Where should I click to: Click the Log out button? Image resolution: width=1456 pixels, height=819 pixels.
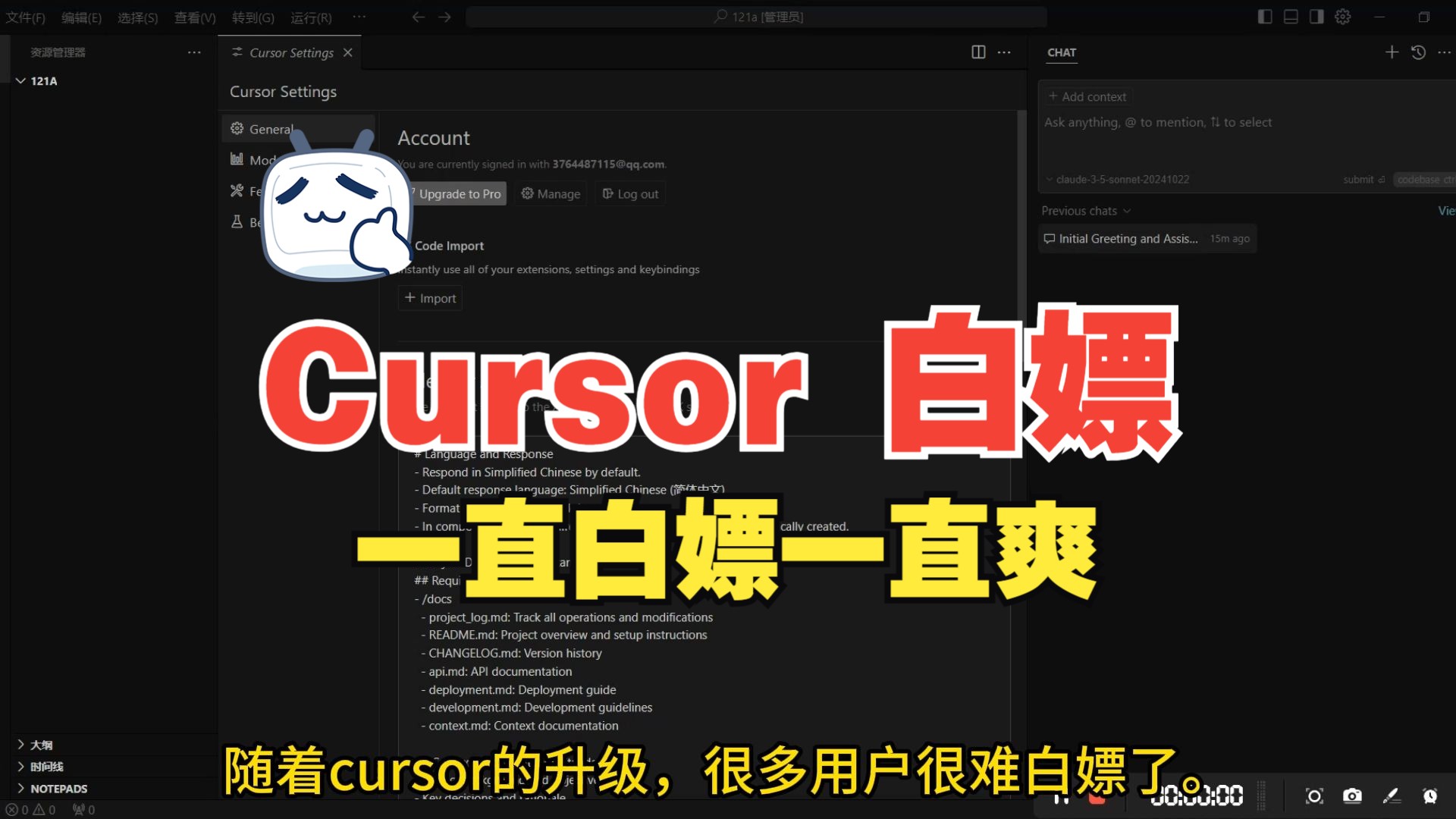(630, 193)
